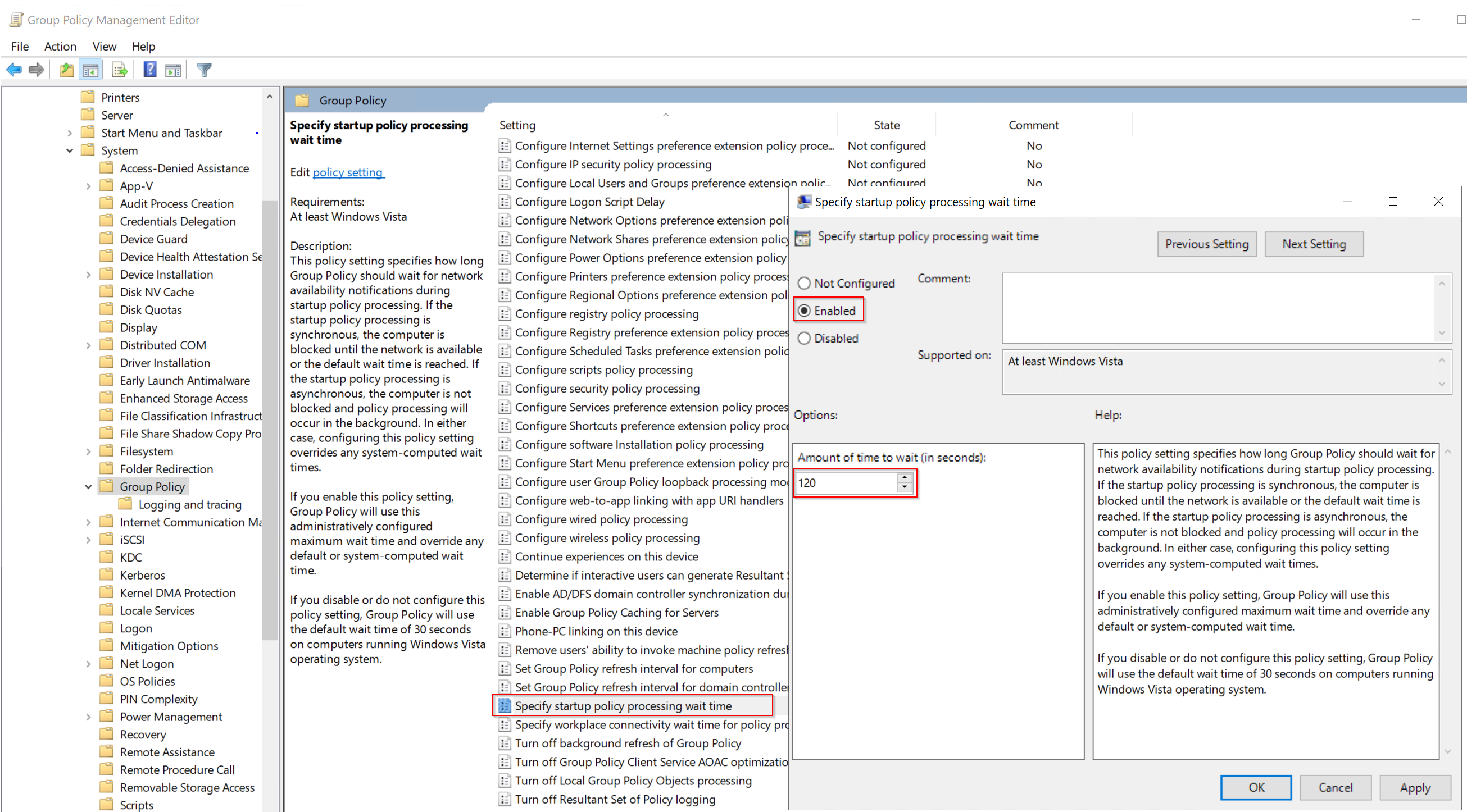Open the View menu
Screen dimensions: 1467x812
click(x=104, y=47)
